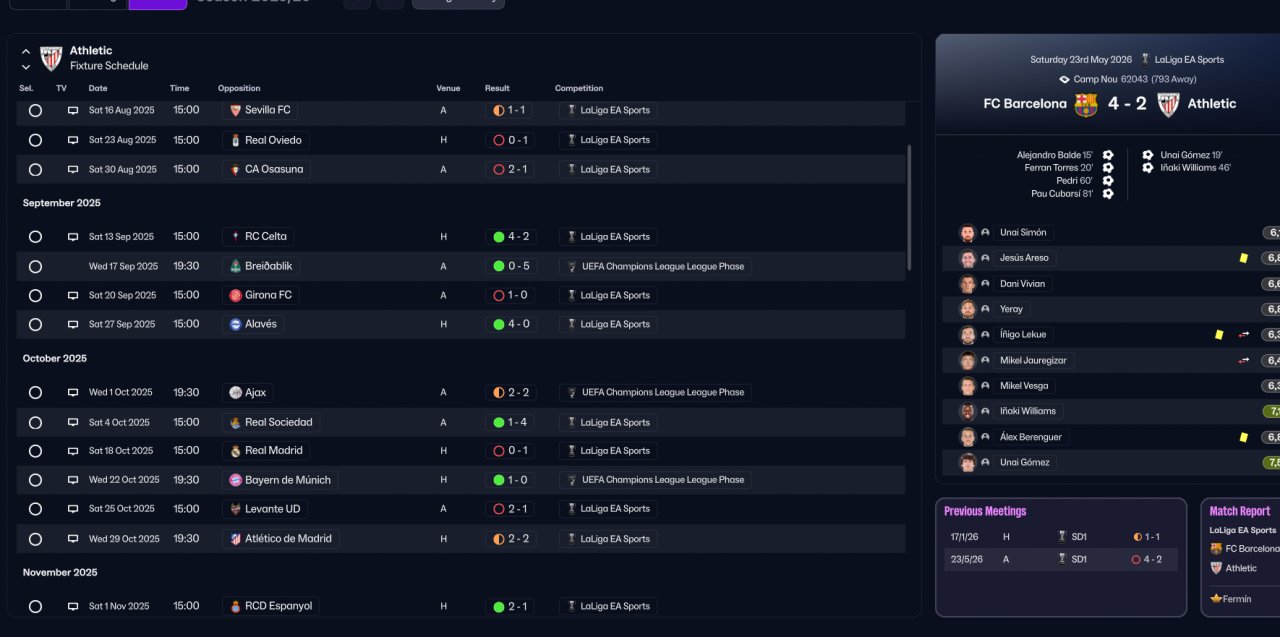The width and height of the screenshot is (1280, 637).
Task: Select the Breiðablik fixture radio button
Action: coord(35,267)
